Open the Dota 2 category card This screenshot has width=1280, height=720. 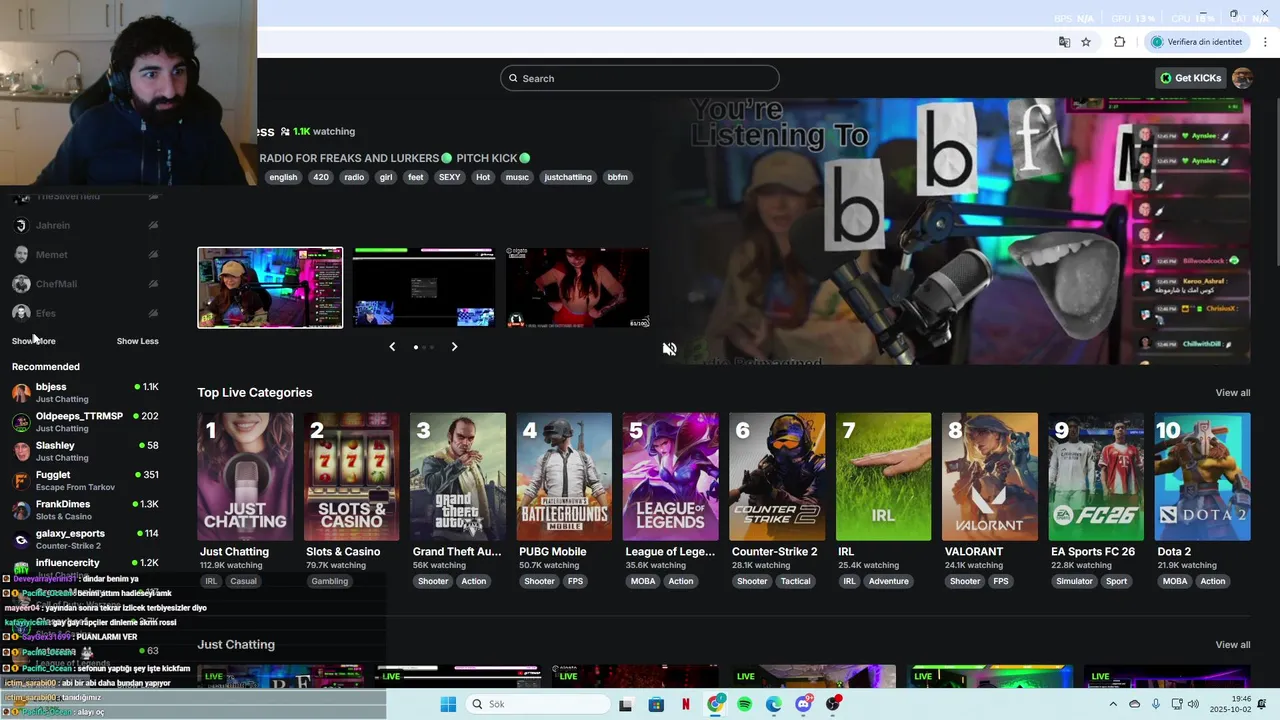coord(1202,477)
